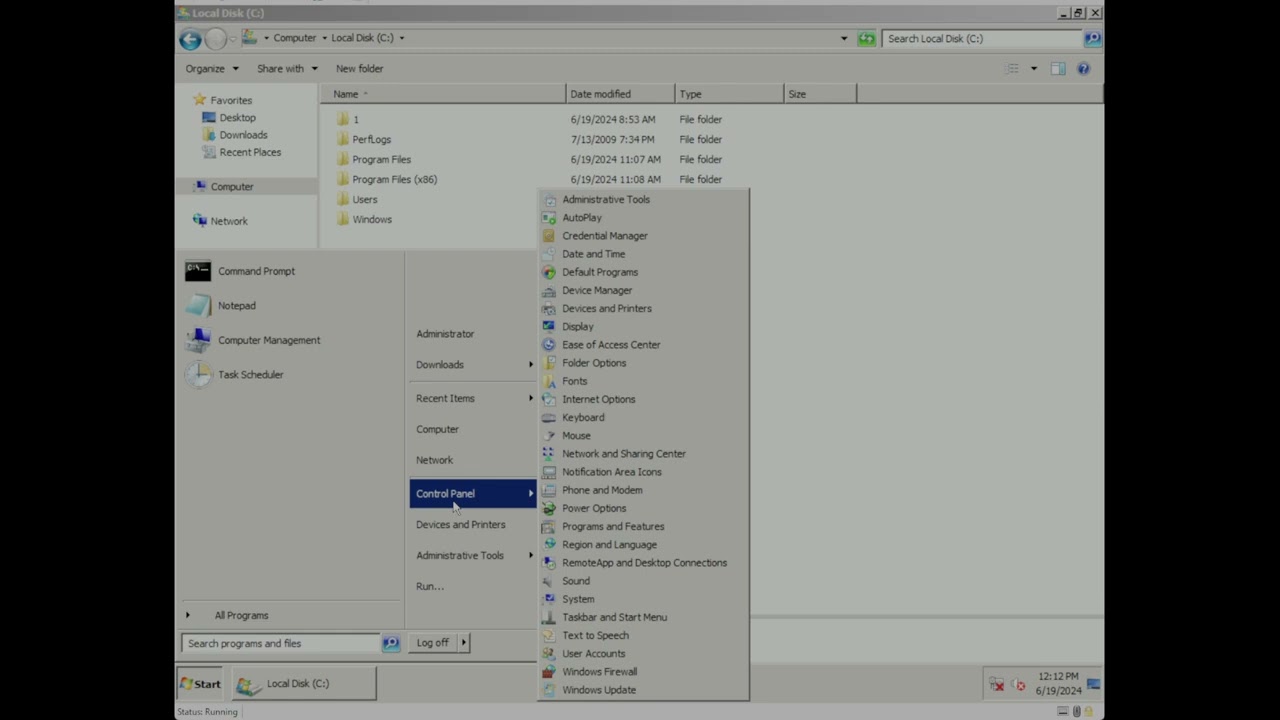The height and width of the screenshot is (720, 1280).
Task: Click the Computer Management icon
Action: click(198, 340)
